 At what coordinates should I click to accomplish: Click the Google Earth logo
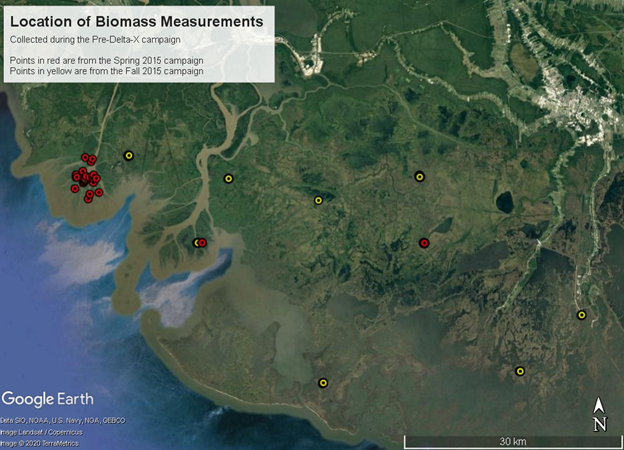[x=48, y=399]
